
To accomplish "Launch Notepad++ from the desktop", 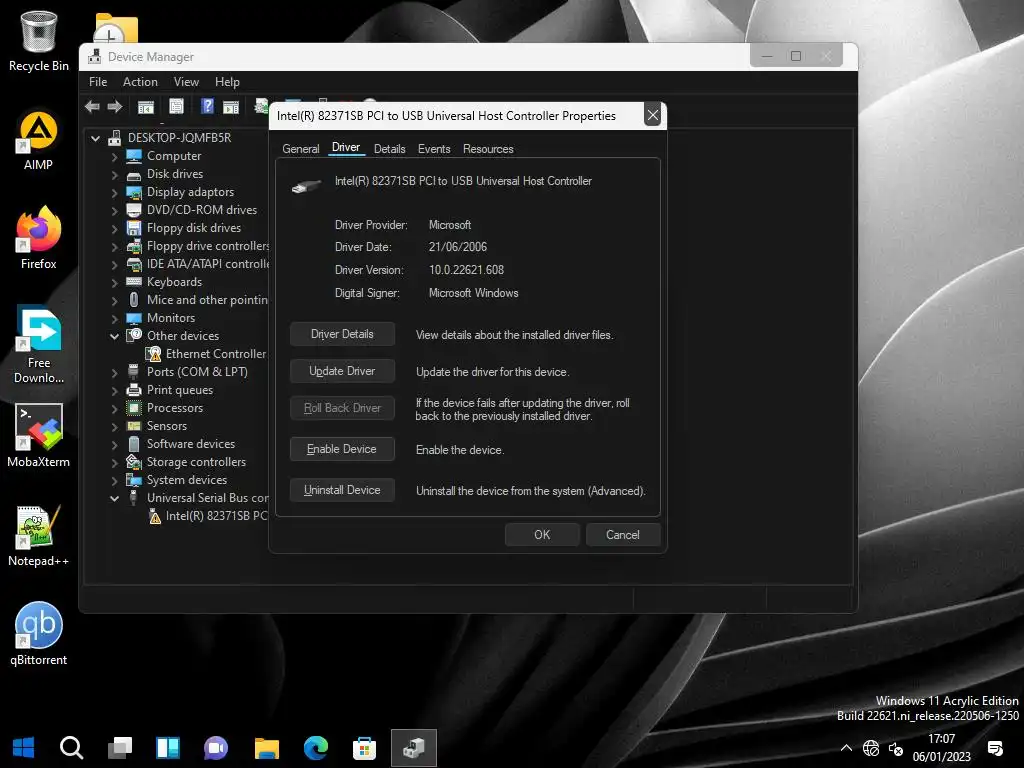I will (39, 536).
